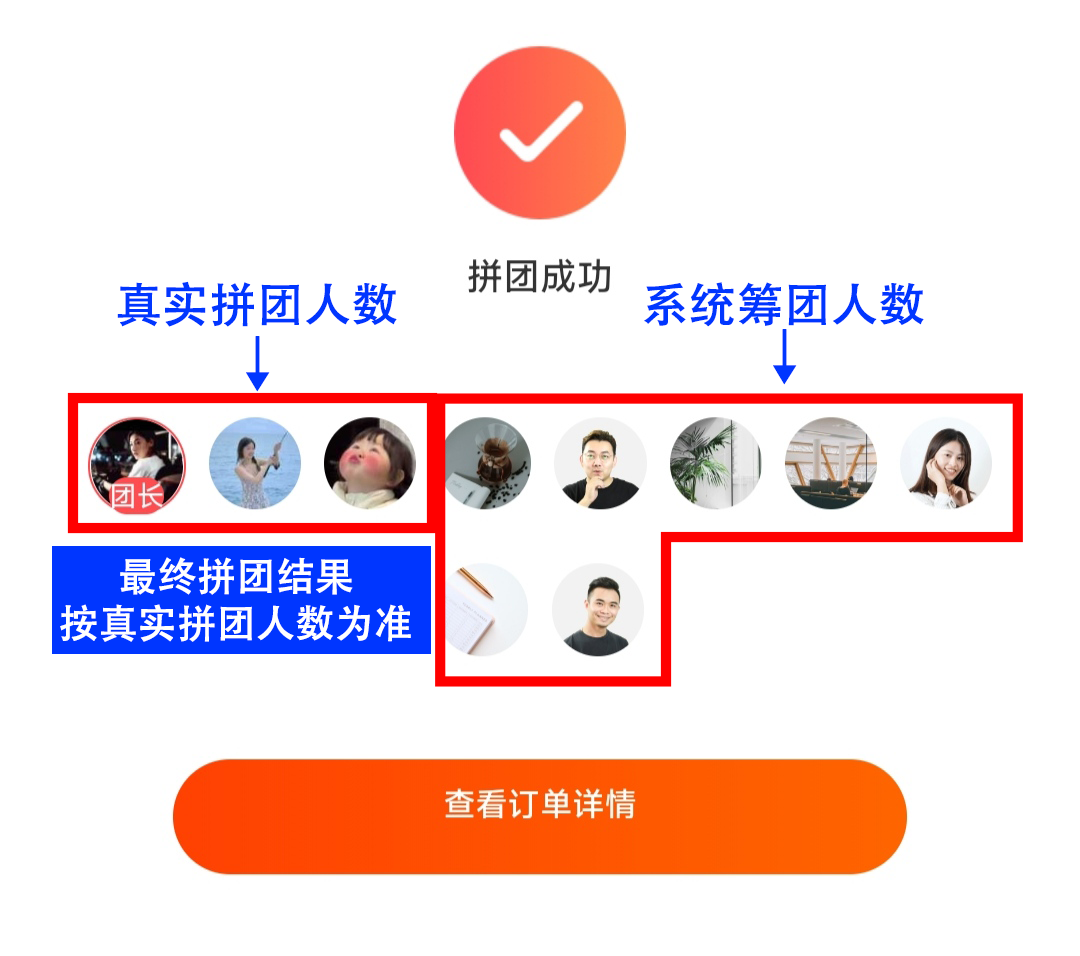The image size is (1080, 956).
Task: Tap the red 团长 badge on the avatar
Action: (x=137, y=495)
